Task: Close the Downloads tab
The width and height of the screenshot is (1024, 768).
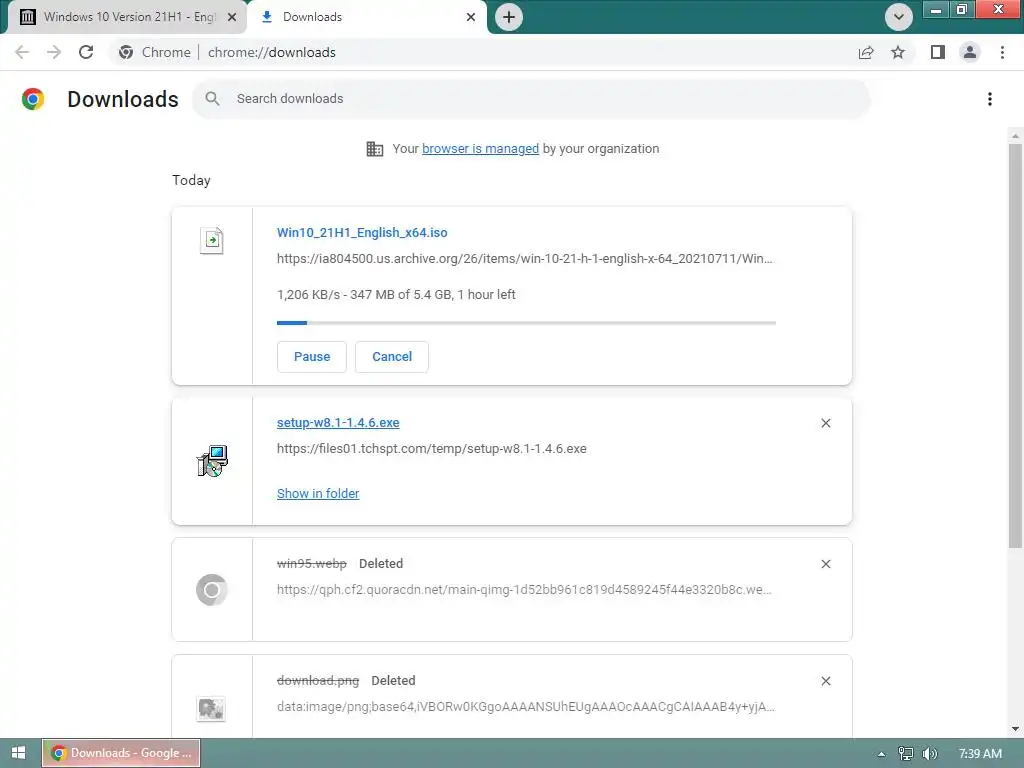Action: (471, 17)
